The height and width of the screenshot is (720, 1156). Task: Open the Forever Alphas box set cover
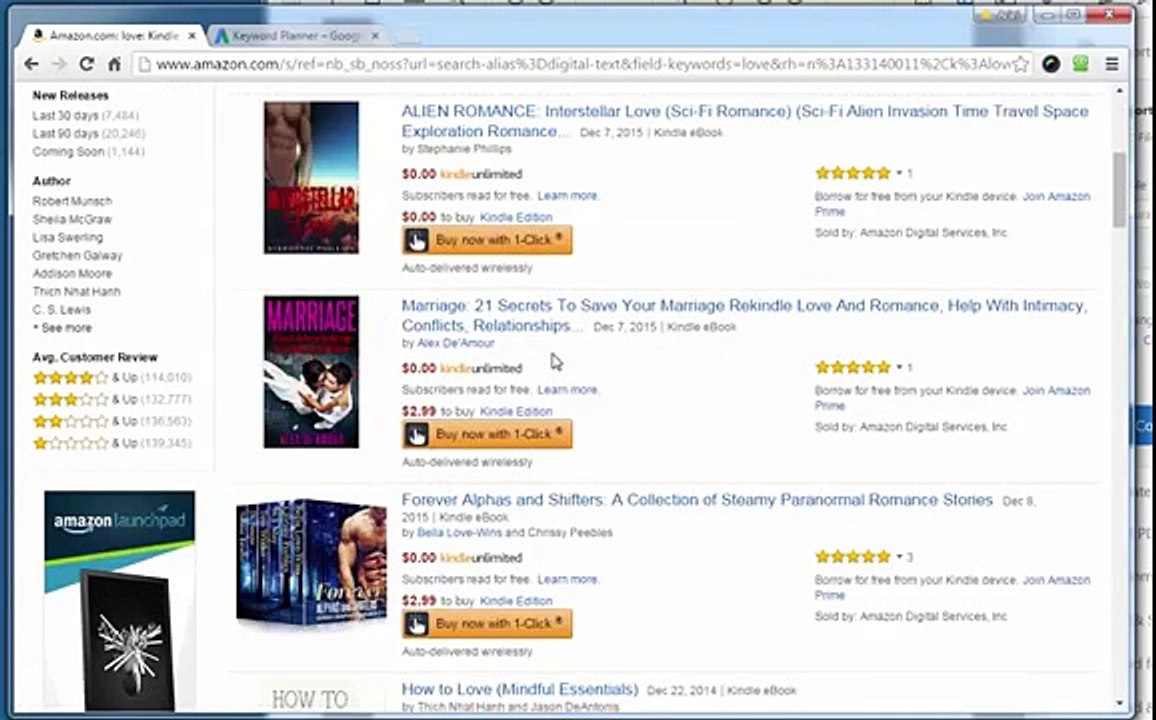pyautogui.click(x=311, y=564)
